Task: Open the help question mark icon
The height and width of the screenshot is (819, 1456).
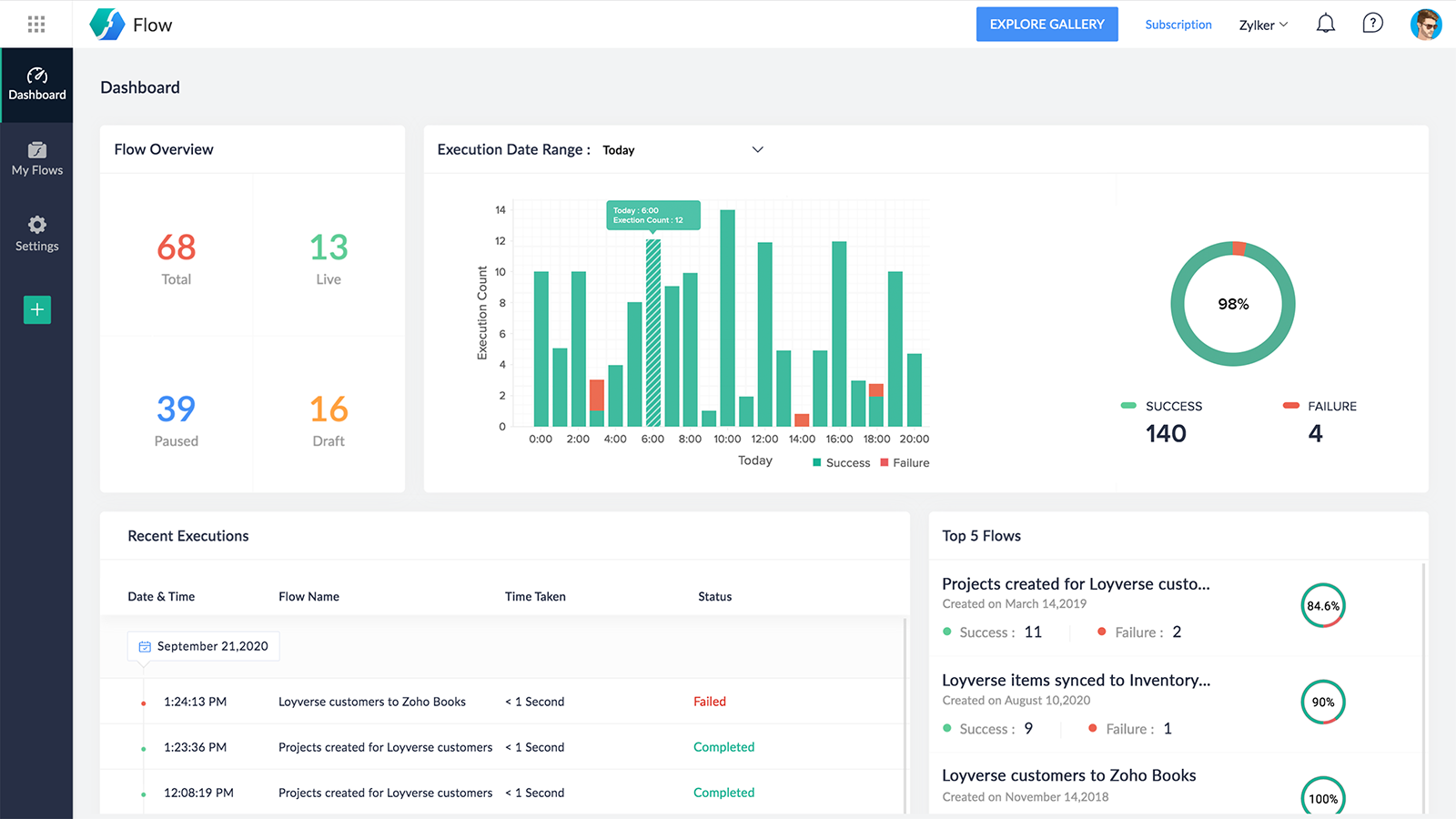Action: 1372,24
